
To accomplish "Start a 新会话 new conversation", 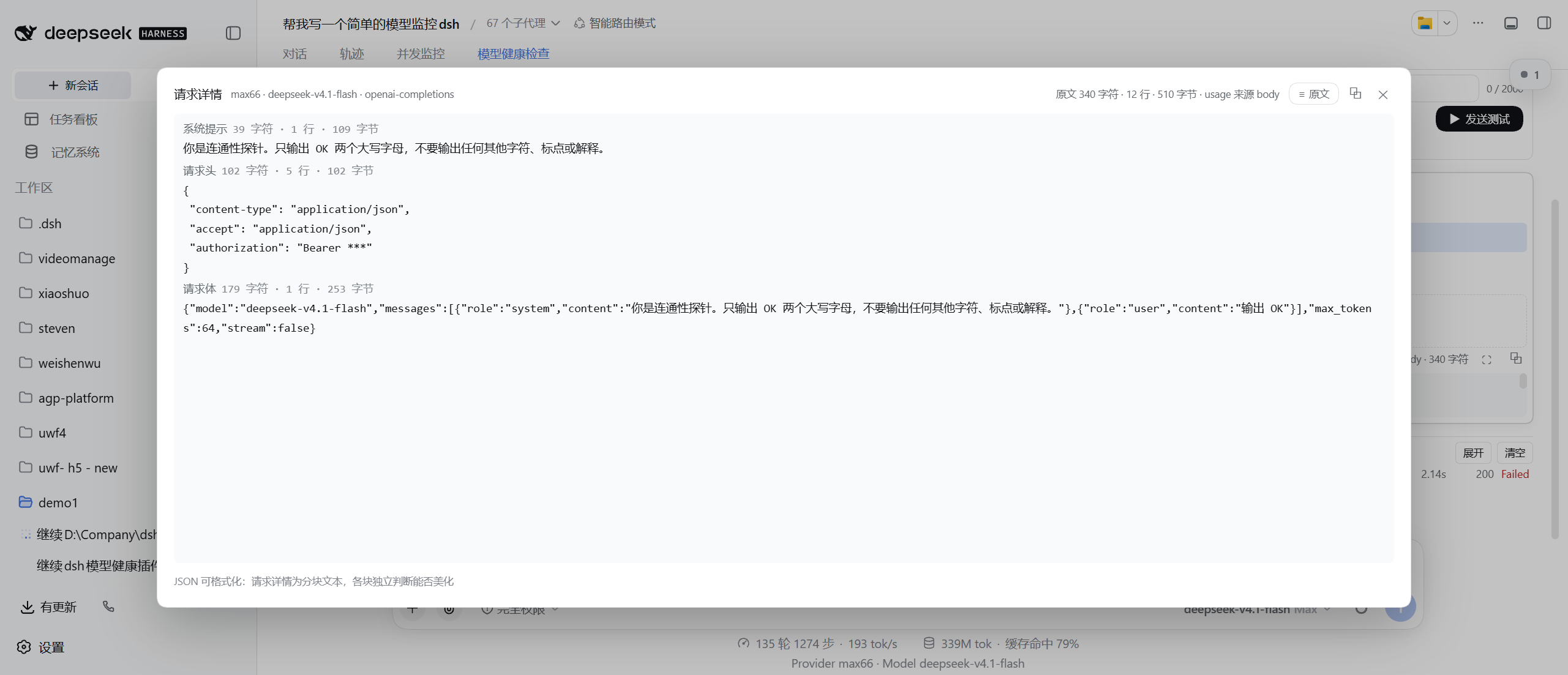I will (x=73, y=85).
